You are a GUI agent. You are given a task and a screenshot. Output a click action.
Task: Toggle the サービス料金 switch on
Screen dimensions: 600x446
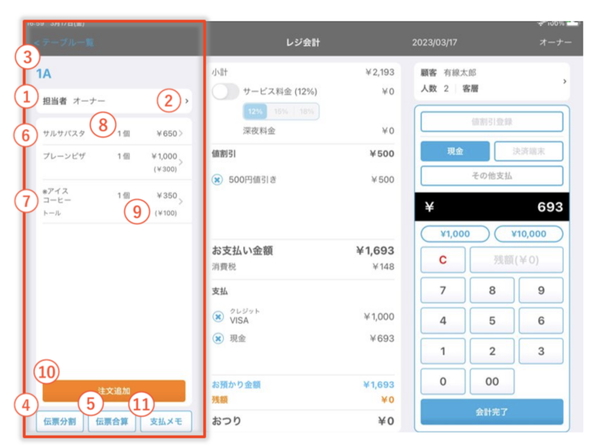[227, 92]
